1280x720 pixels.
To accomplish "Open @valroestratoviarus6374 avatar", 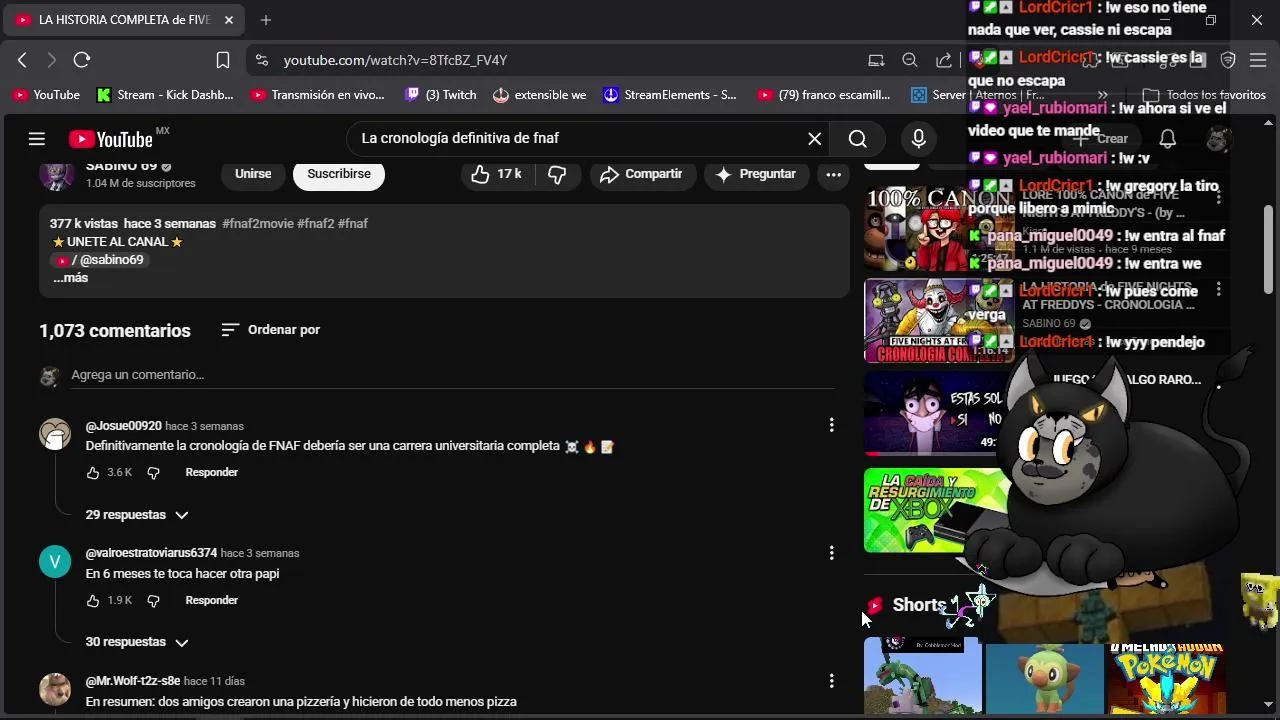I will [55, 562].
